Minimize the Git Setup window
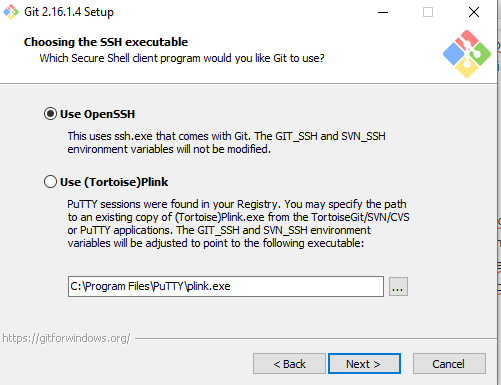The image size is (501, 385). pos(383,12)
